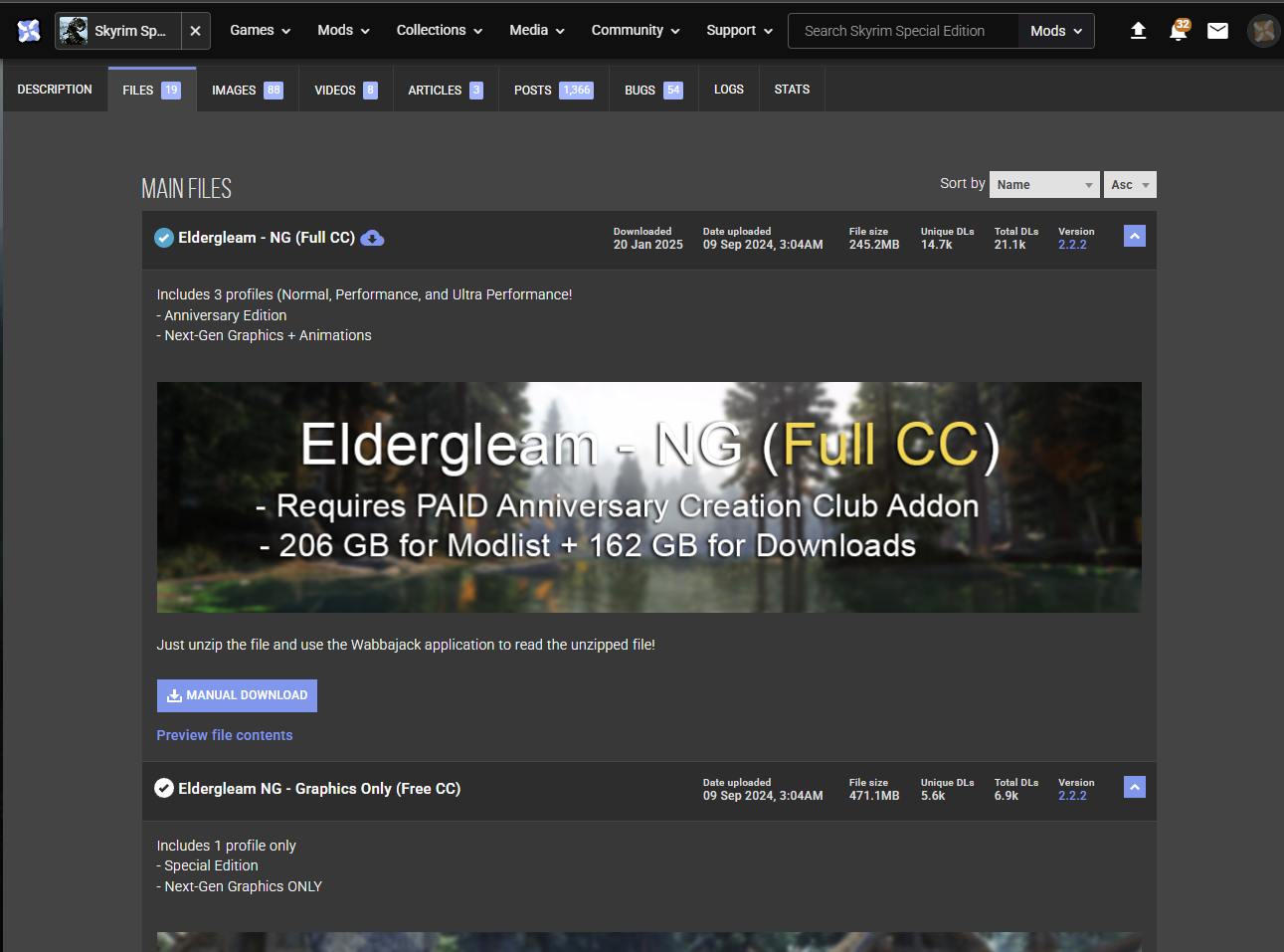Collapse the Eldergleam - NG (Full CC) file

tap(1135, 236)
